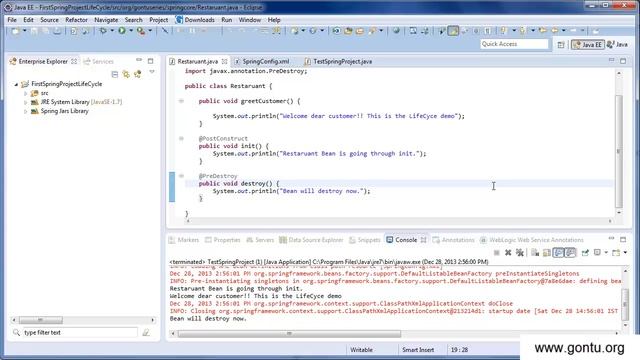Click the Remove Launch console X icon
This screenshot has height=360, width=640.
pyautogui.click(x=508, y=253)
